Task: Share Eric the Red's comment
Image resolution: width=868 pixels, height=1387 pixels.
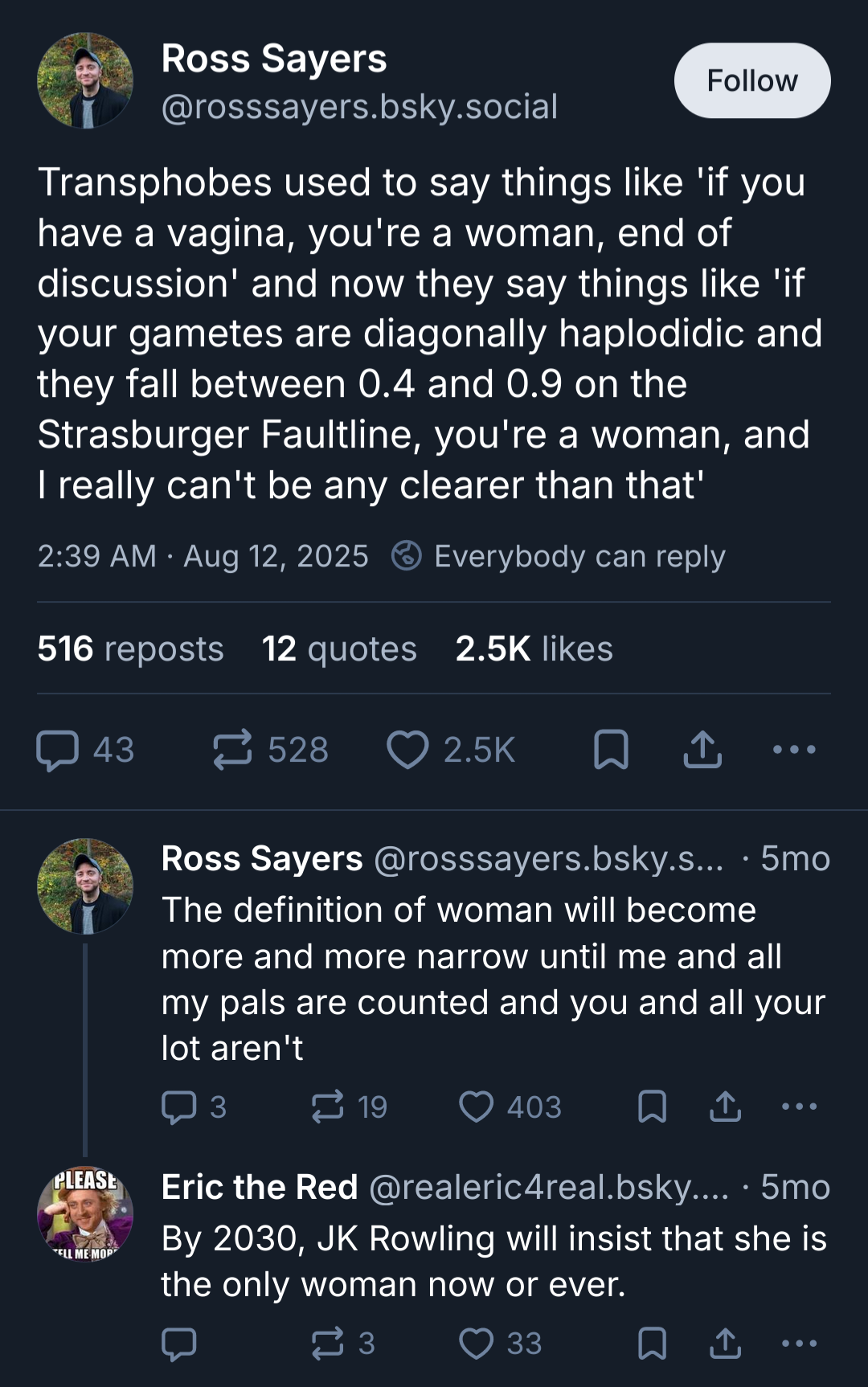Action: click(x=725, y=1344)
